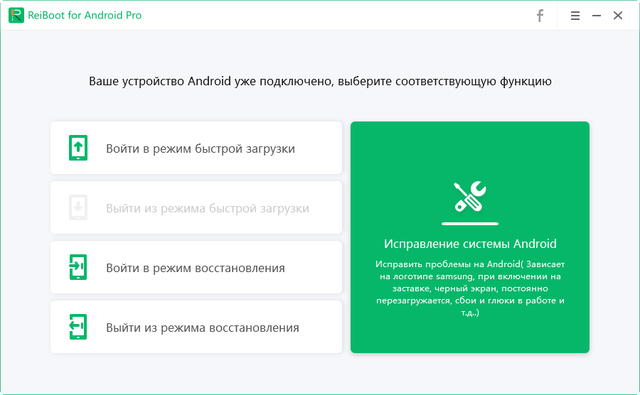Viewport: 640px width, 395px height.
Task: Open 'Исправление системы Android' title
Action: click(x=470, y=244)
